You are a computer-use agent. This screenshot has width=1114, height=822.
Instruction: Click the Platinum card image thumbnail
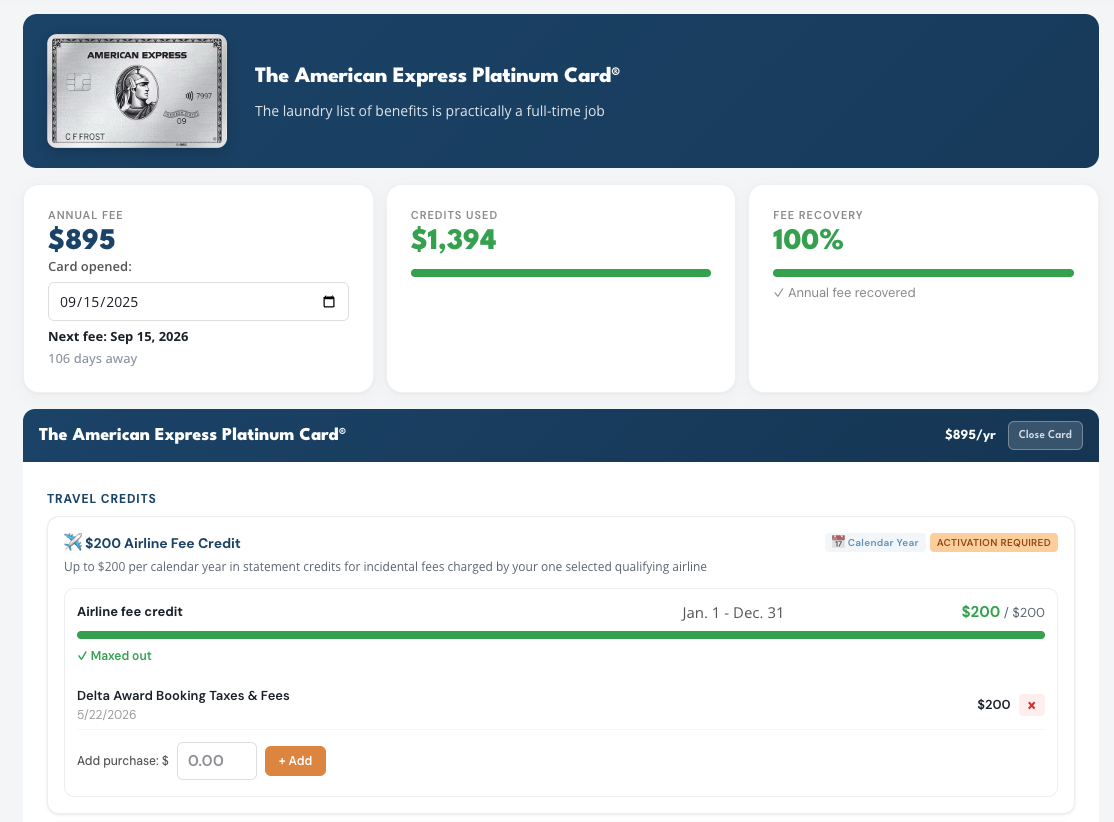coord(137,91)
